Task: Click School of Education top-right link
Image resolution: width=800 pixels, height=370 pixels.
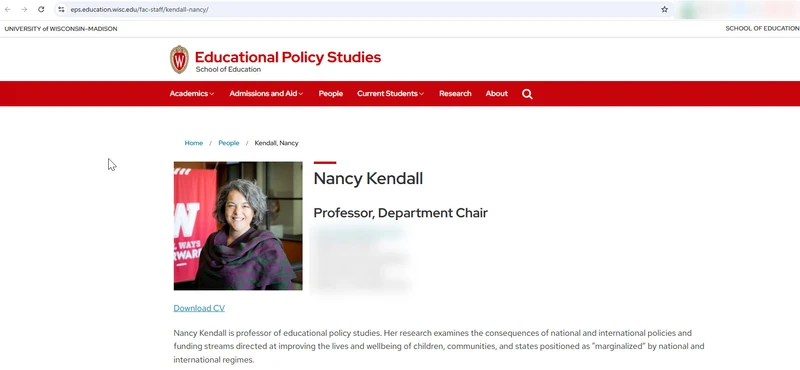Action: coord(762,29)
